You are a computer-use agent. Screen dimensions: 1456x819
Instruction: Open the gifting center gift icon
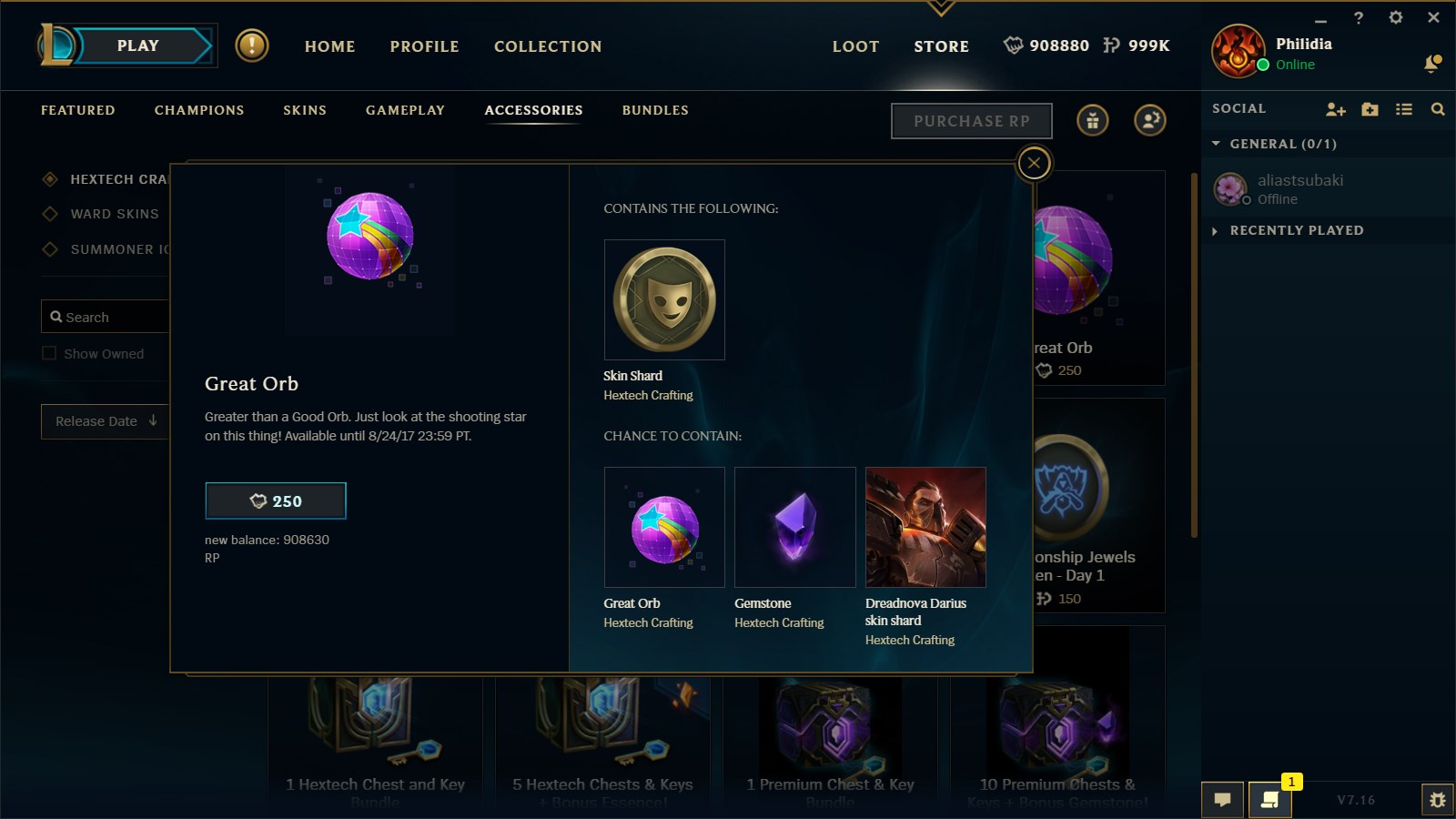click(1093, 120)
